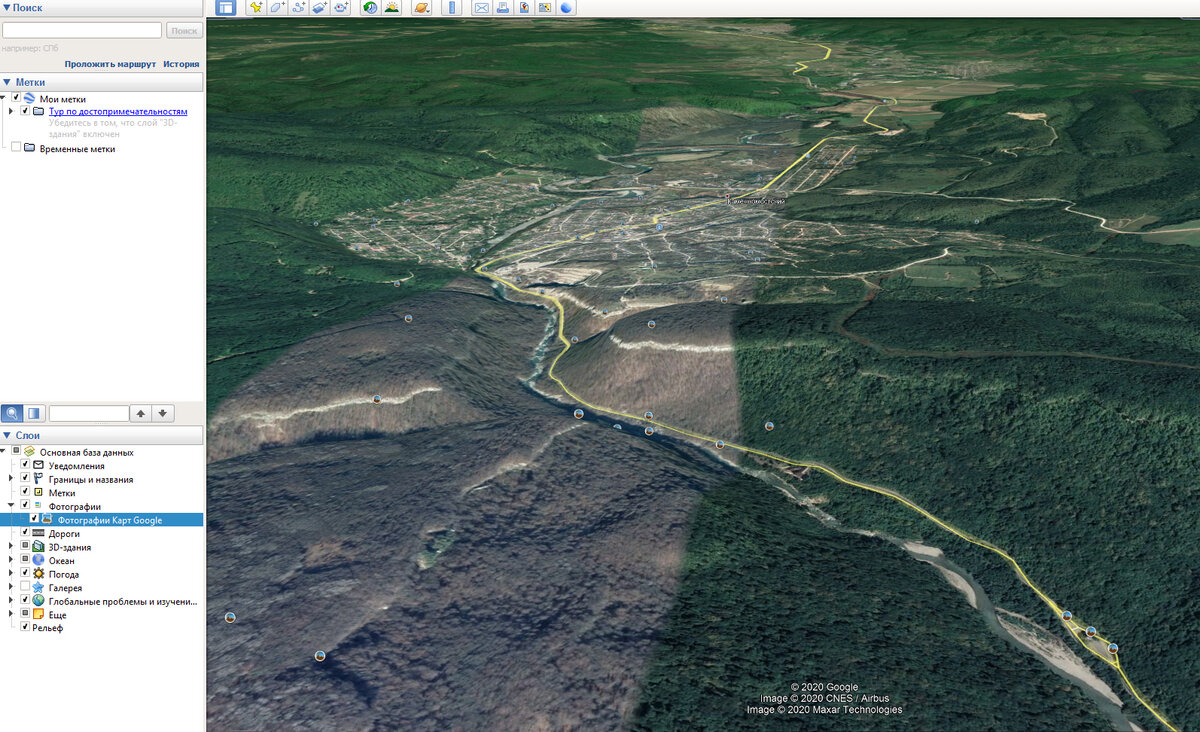
Task: Open the Add Path tool
Action: [x=297, y=7]
